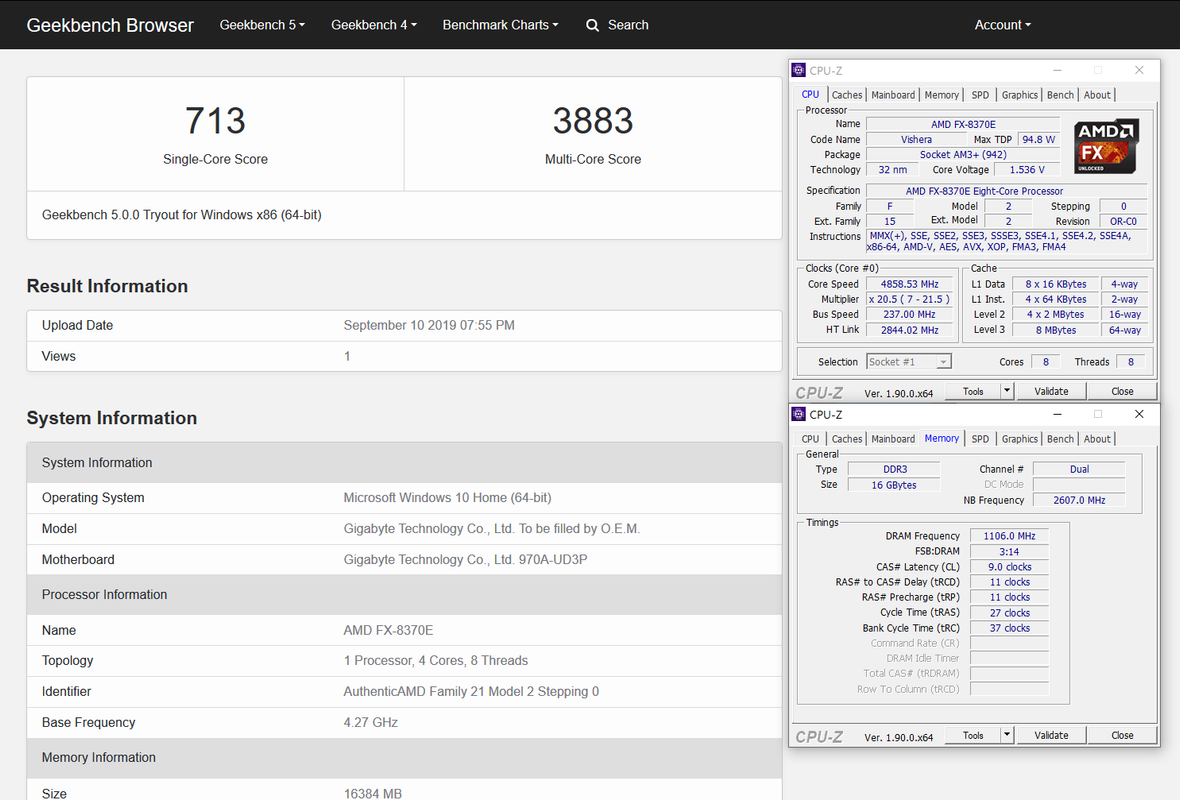Open Graphics tab in bottom CPU-Z window
Viewport: 1180px width, 800px height.
point(1020,439)
